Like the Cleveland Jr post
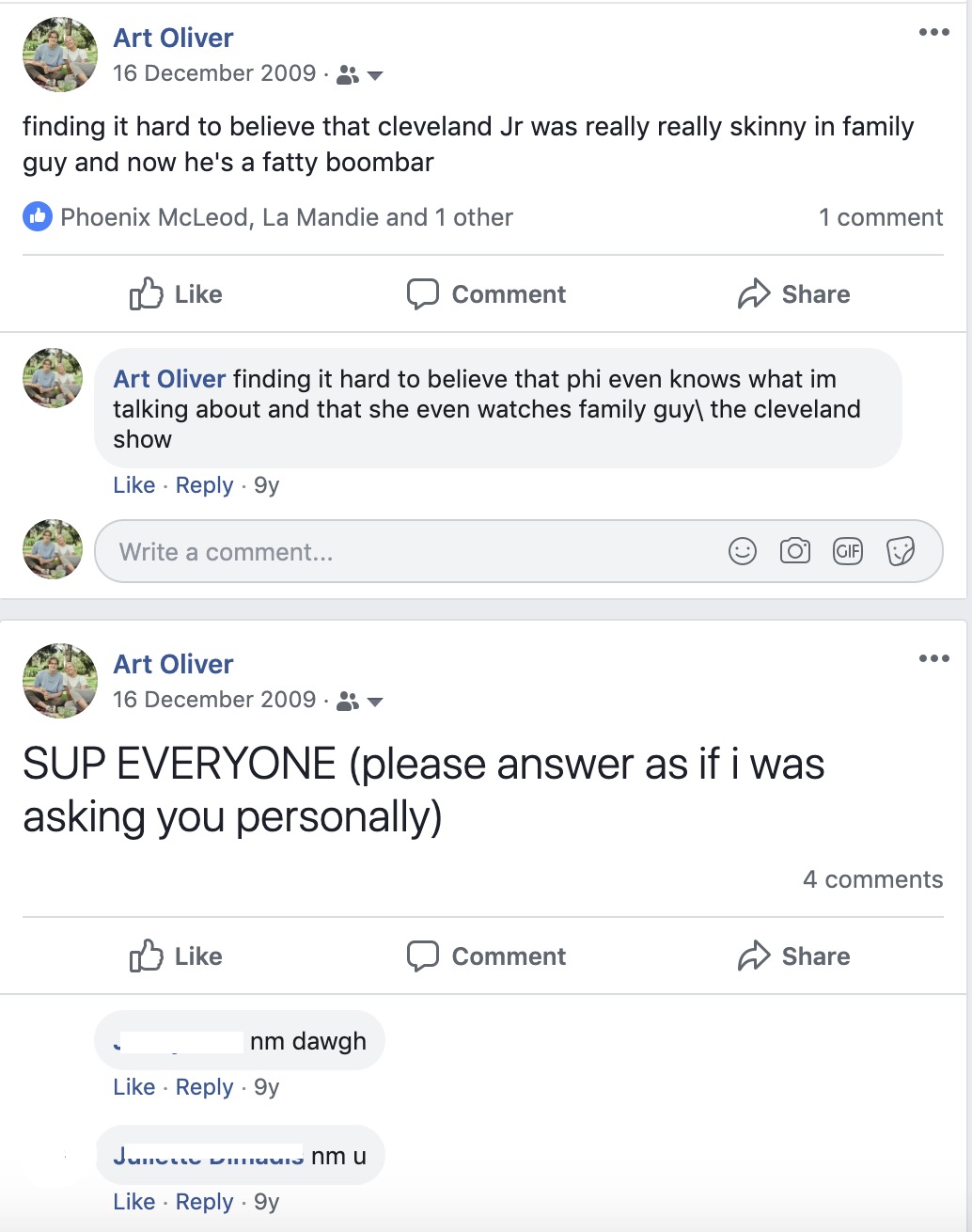972x1232 pixels. pyautogui.click(x=176, y=294)
